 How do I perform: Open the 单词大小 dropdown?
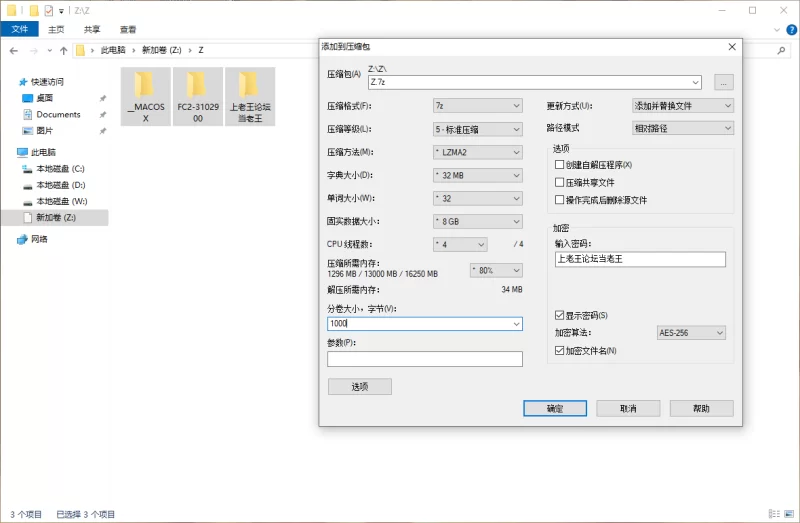478,198
